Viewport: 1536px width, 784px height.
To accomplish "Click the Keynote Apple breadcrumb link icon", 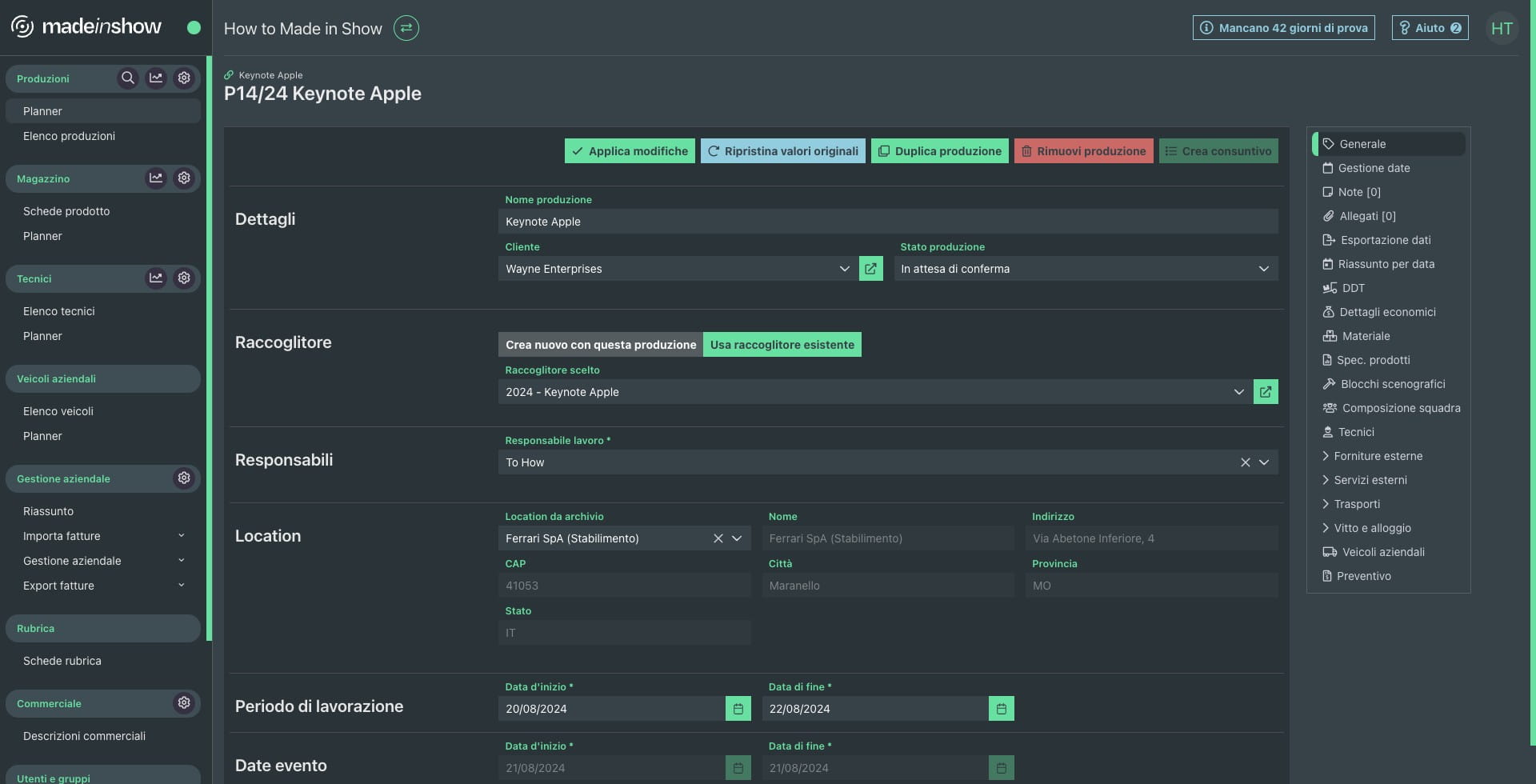I will pyautogui.click(x=229, y=75).
